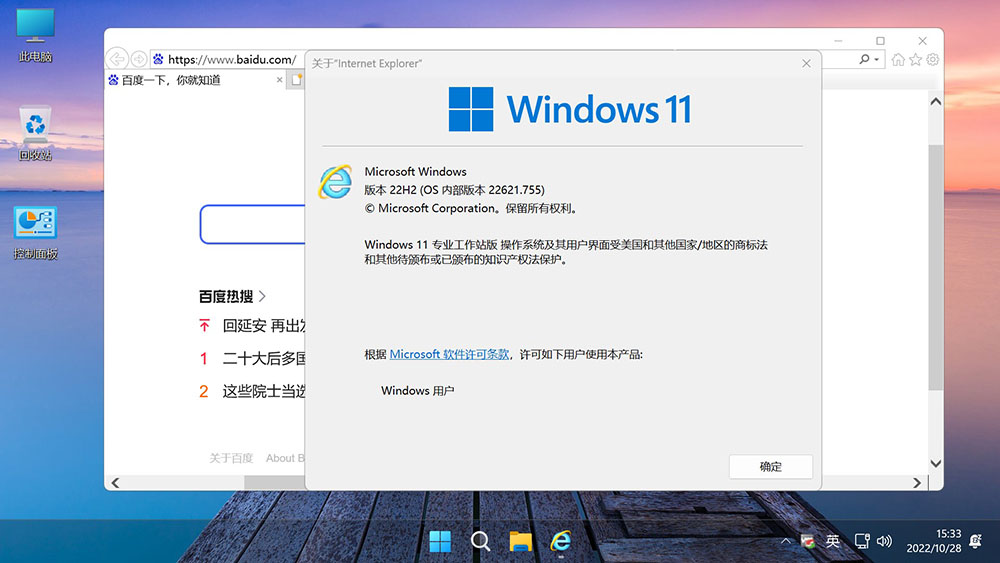
Task: Expand the address bar search dropdown arrow
Action: click(878, 60)
